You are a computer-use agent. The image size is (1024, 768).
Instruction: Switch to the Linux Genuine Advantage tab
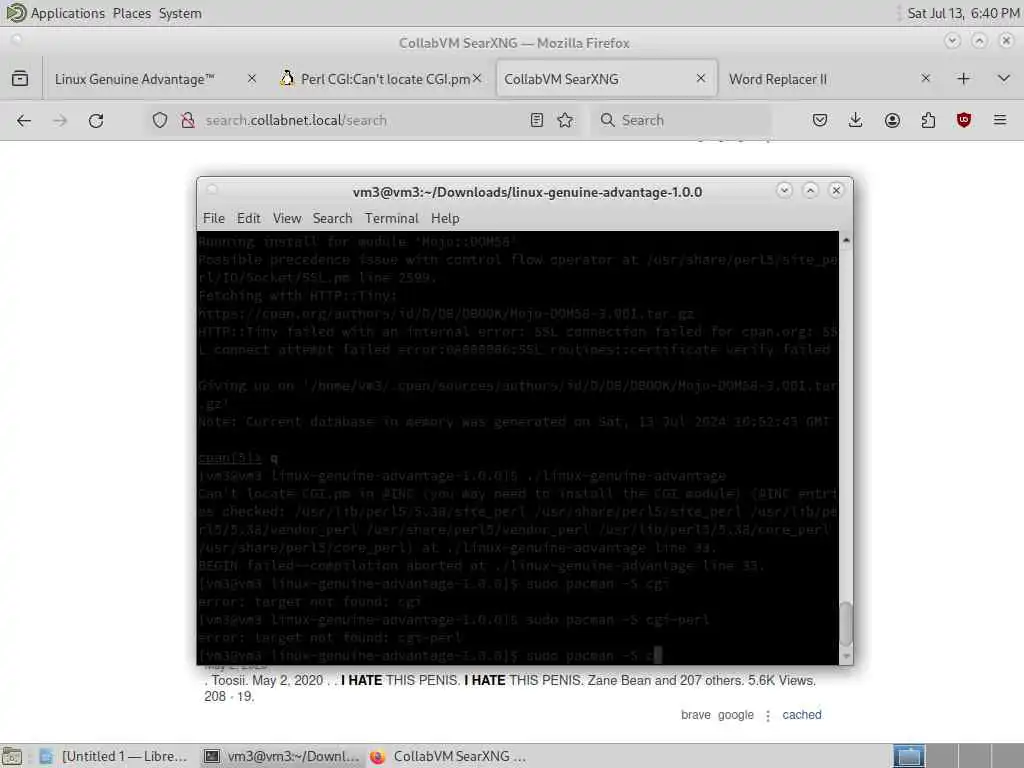point(155,79)
